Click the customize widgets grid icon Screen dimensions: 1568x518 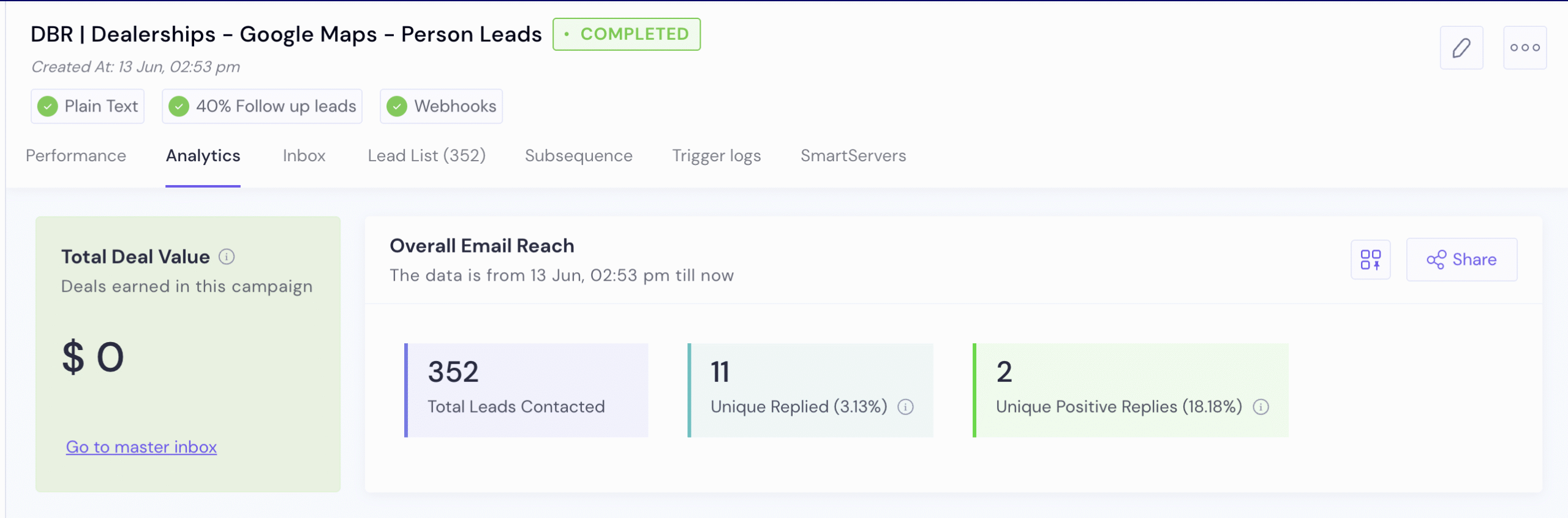pyautogui.click(x=1370, y=259)
